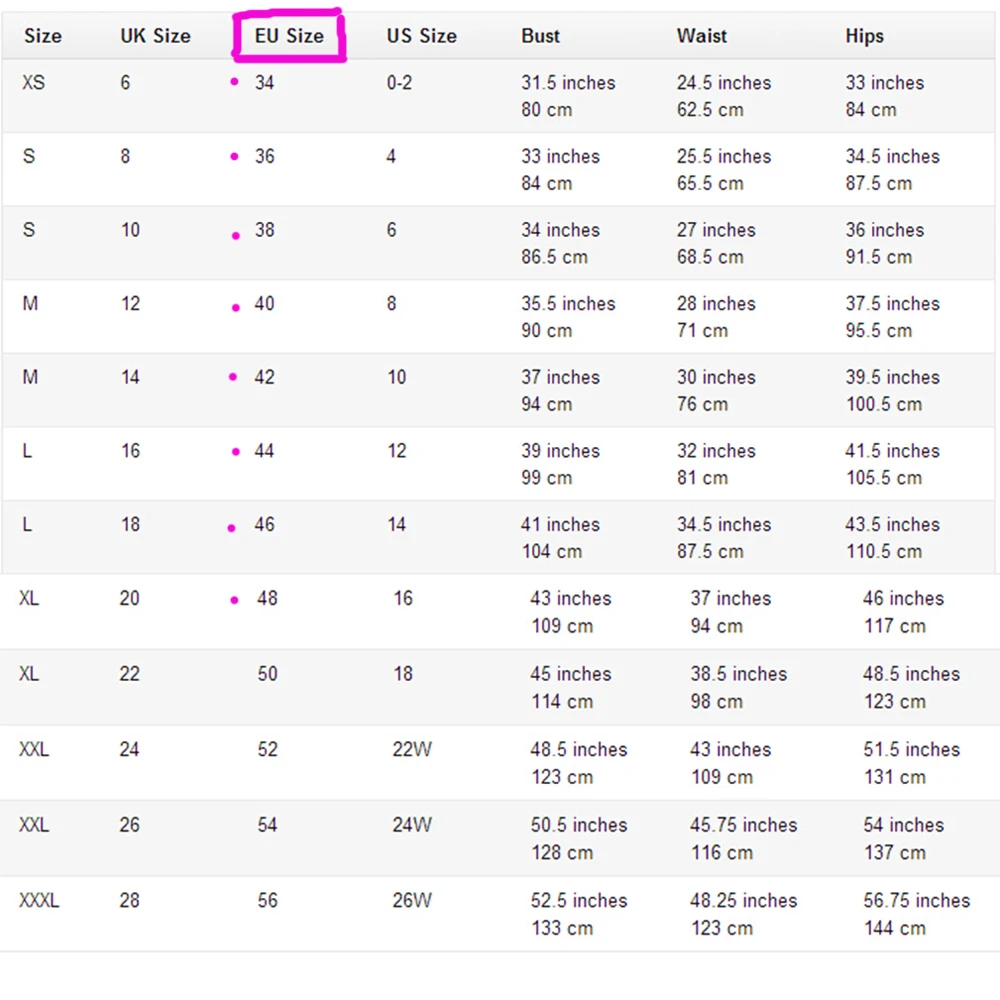Select the Waist column header
Viewport: 1000px width, 1000px height.
[x=701, y=37]
